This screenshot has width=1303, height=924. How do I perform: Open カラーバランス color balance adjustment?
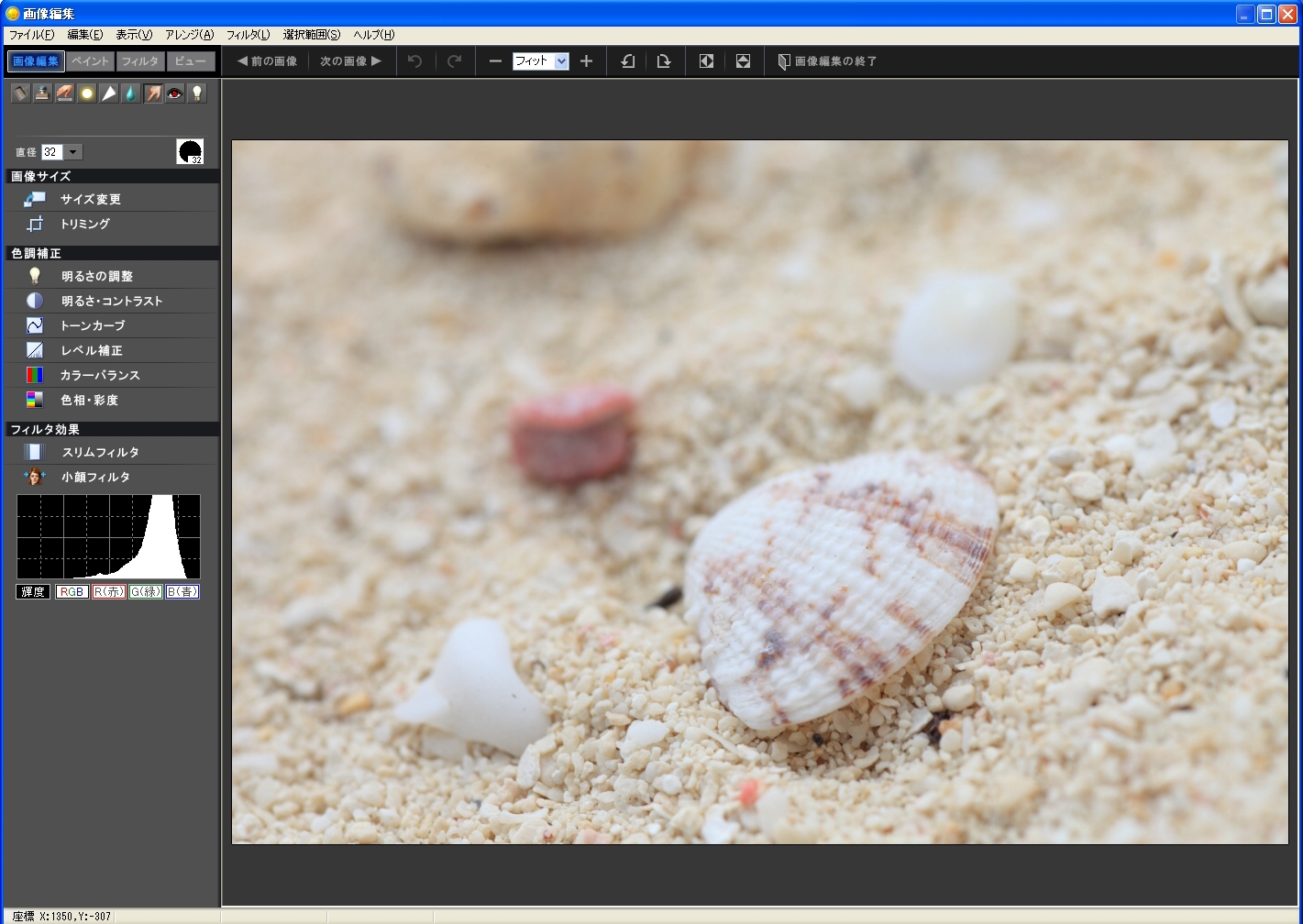100,376
